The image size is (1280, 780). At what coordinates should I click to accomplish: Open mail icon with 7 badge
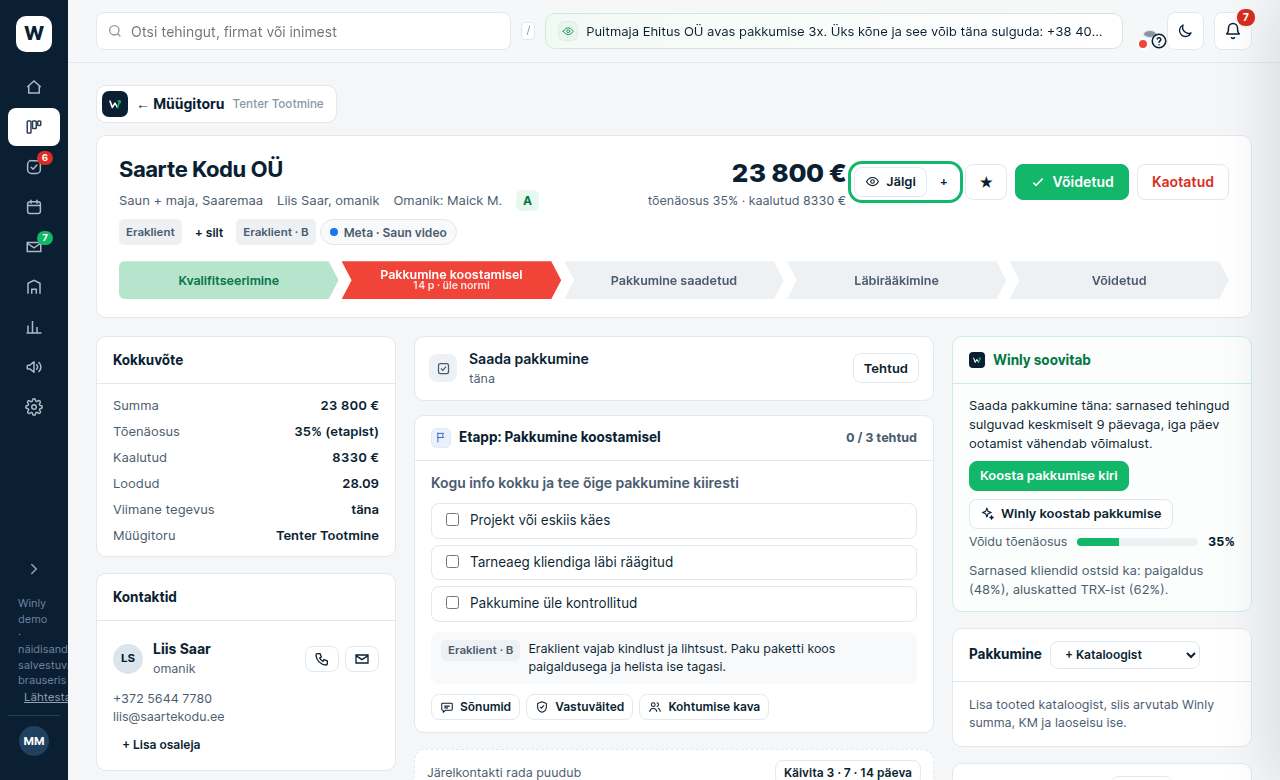click(x=34, y=247)
